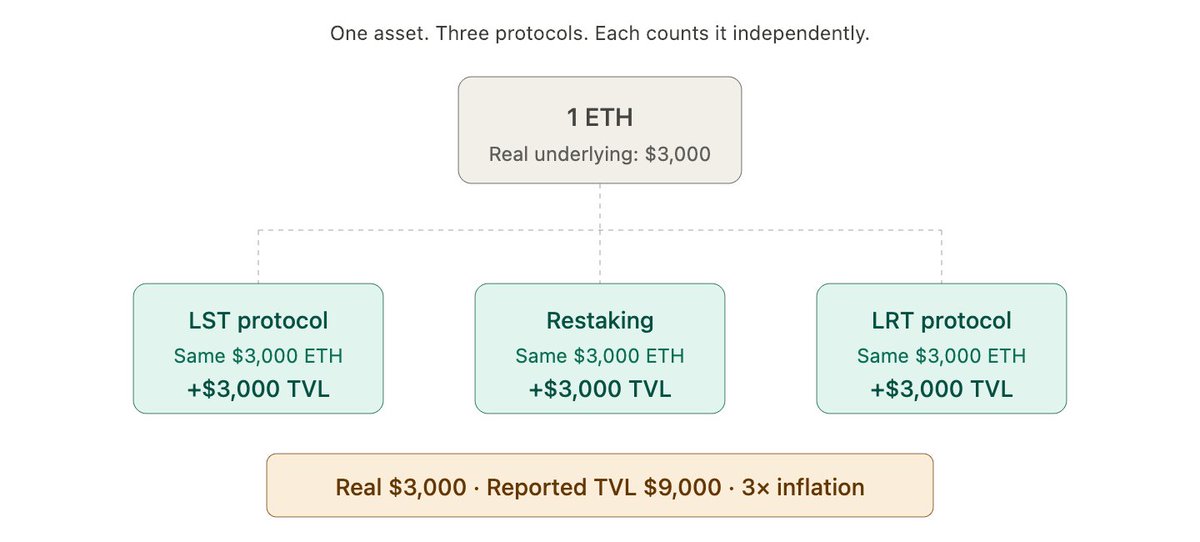1200x542 pixels.
Task: Click '+$3,000 TVL' in the LST protocol box
Action: (x=258, y=389)
